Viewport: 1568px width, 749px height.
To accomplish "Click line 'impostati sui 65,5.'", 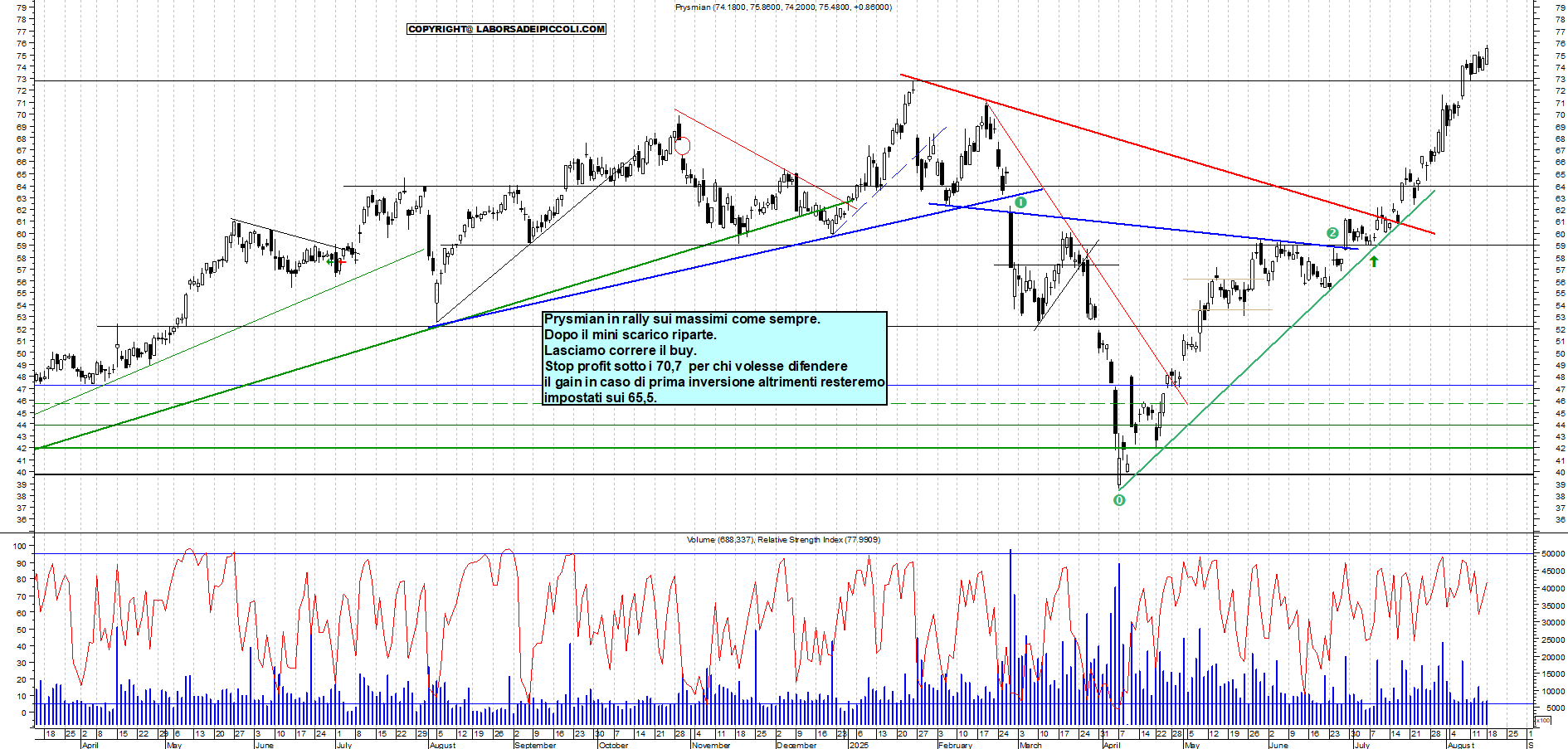I will 601,398.
